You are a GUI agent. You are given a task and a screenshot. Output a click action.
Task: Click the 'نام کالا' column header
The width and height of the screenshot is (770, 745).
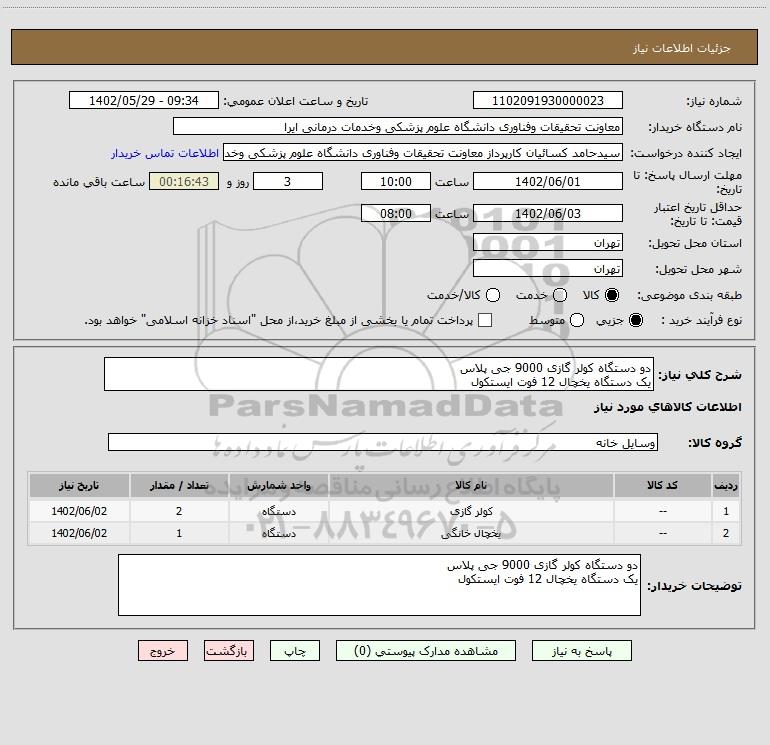[471, 485]
